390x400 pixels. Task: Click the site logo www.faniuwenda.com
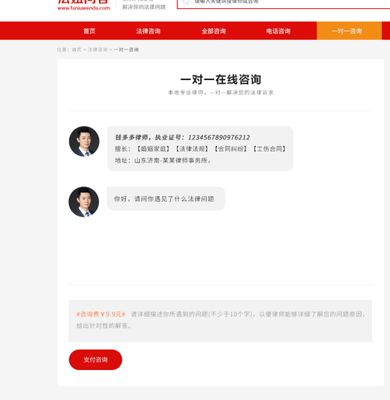[x=83, y=5]
